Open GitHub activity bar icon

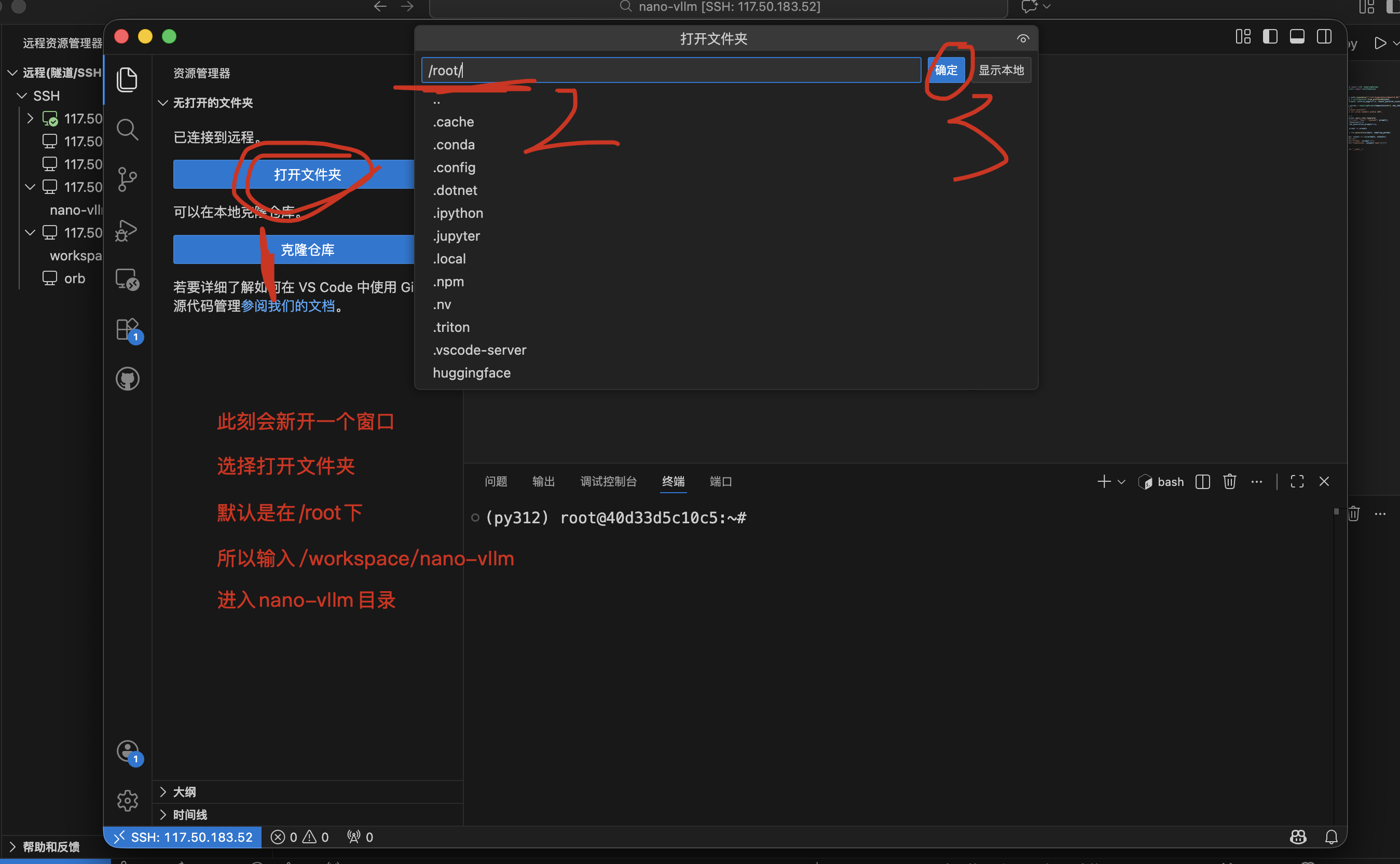(127, 379)
